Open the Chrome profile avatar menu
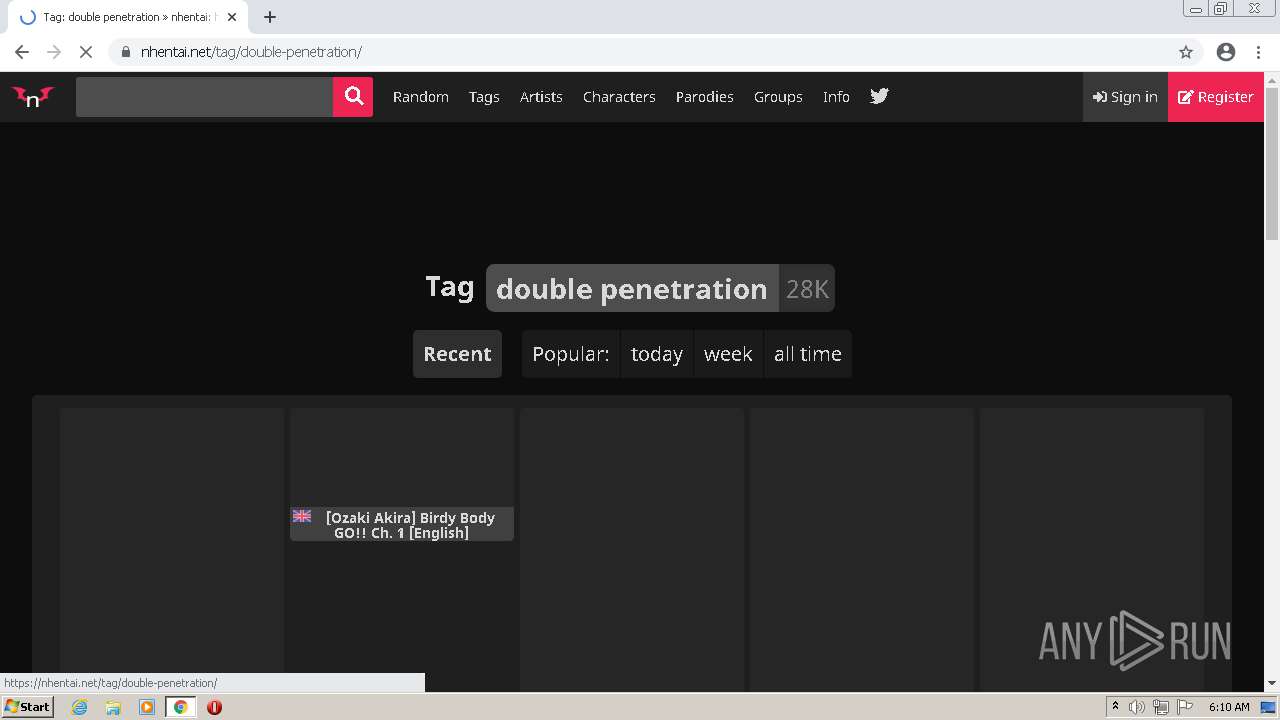Viewport: 1280px width, 720px height. pyautogui.click(x=1225, y=52)
